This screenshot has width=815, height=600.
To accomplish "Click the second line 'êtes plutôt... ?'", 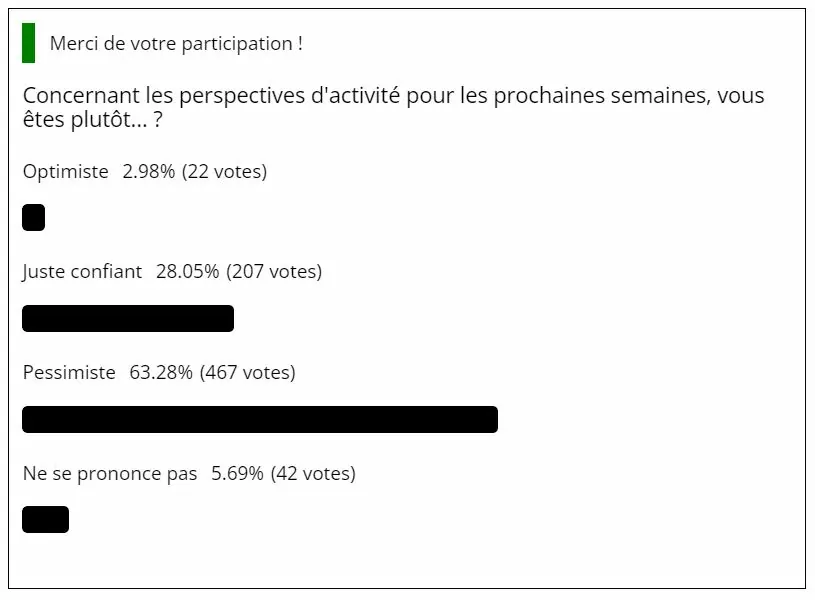I will 93,120.
